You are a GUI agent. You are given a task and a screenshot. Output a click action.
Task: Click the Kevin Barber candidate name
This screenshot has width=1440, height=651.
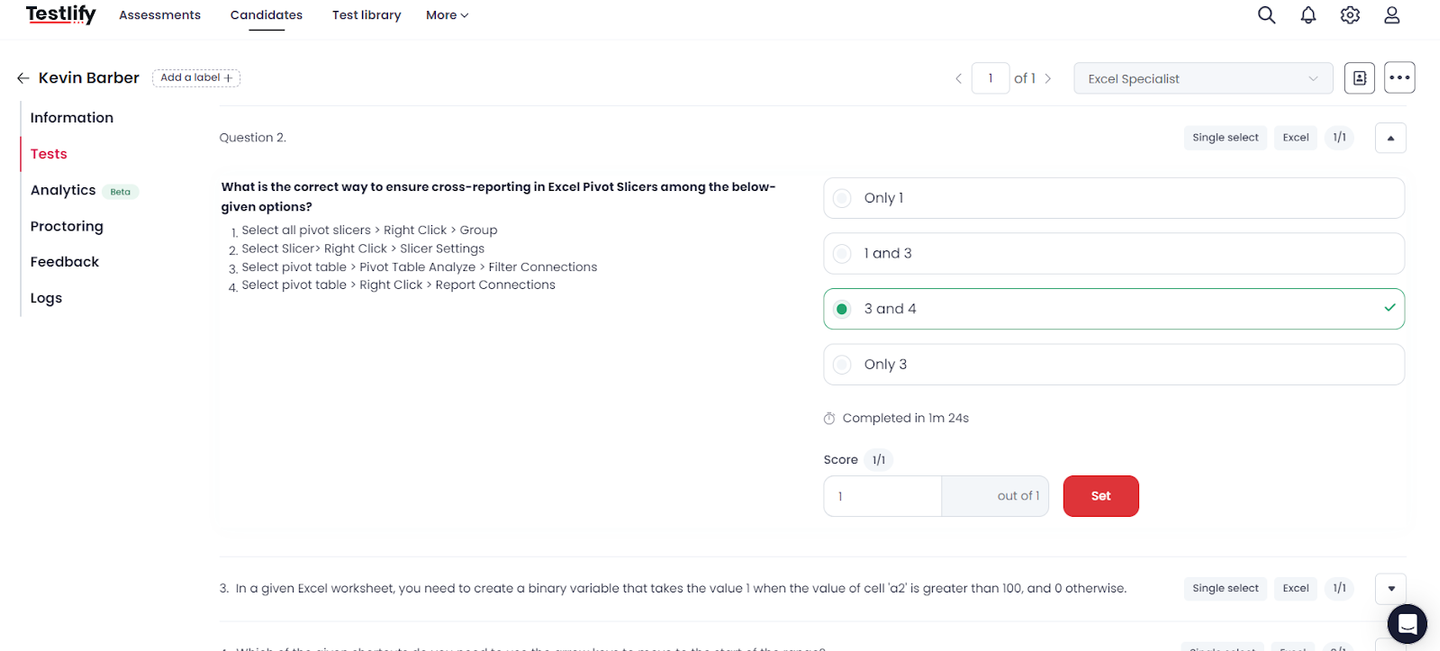(89, 78)
